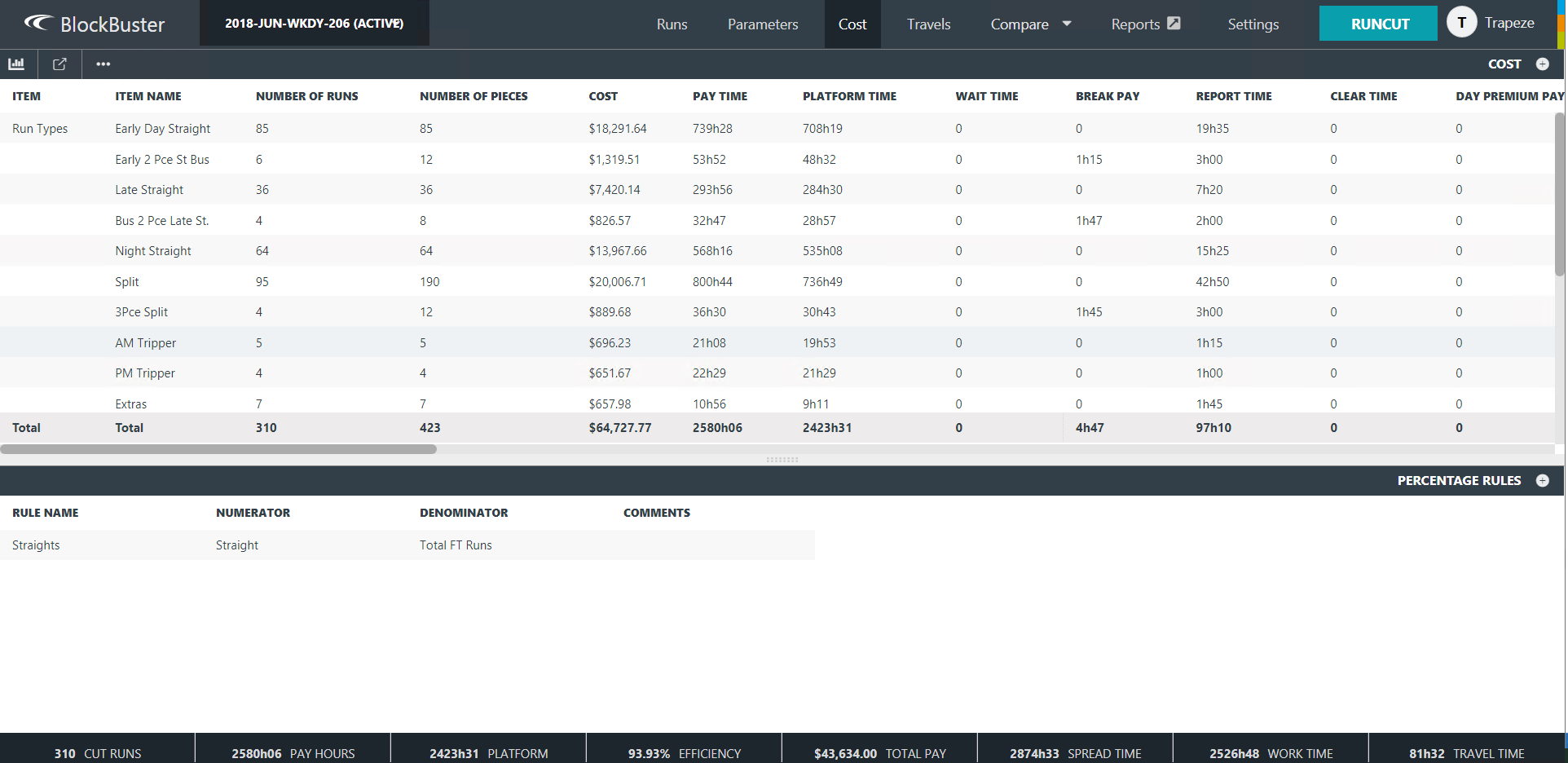
Task: Expand the Compare dropdown menu
Action: [1029, 24]
